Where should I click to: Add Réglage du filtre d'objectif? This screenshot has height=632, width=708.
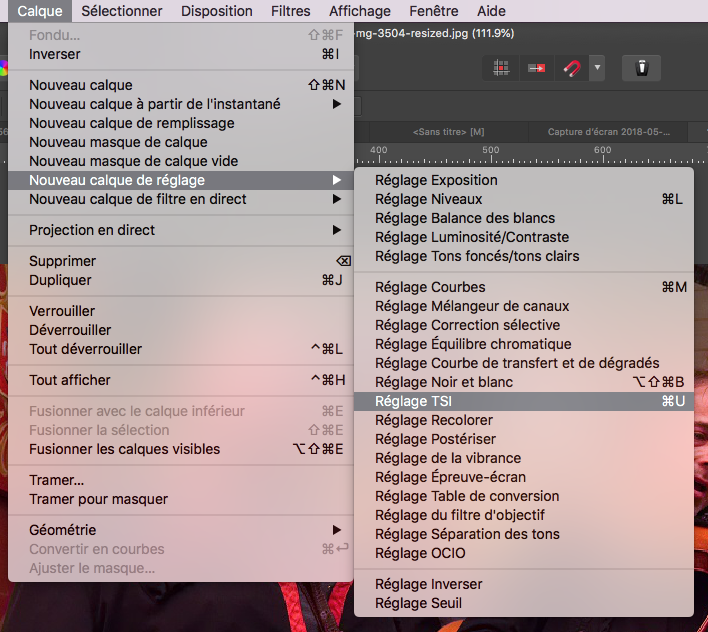[524, 515]
